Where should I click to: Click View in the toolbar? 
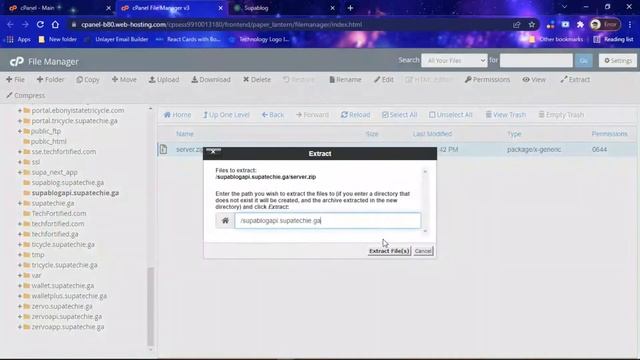[x=534, y=80]
